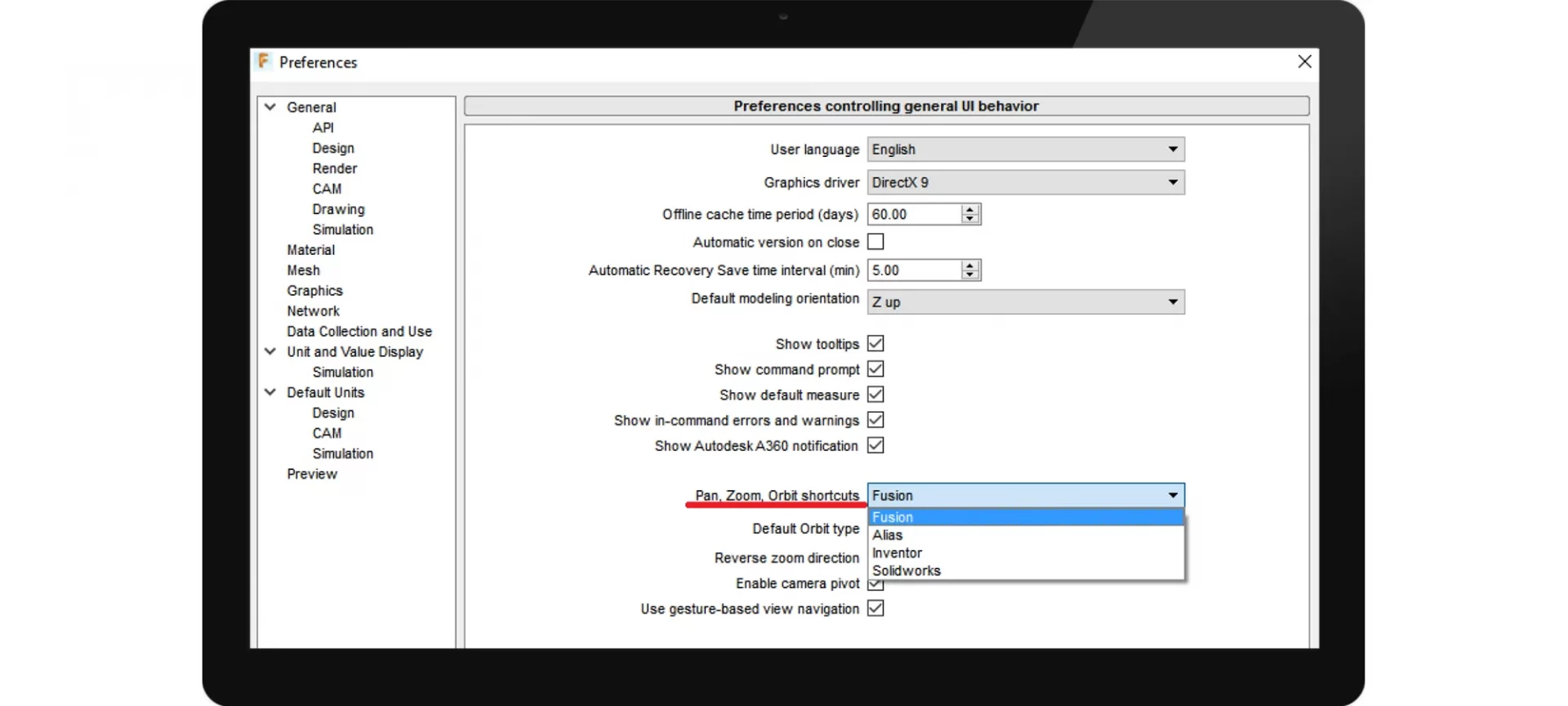This screenshot has height=706, width=1568.
Task: Choose Alias from shortcuts list
Action: coord(1026,535)
